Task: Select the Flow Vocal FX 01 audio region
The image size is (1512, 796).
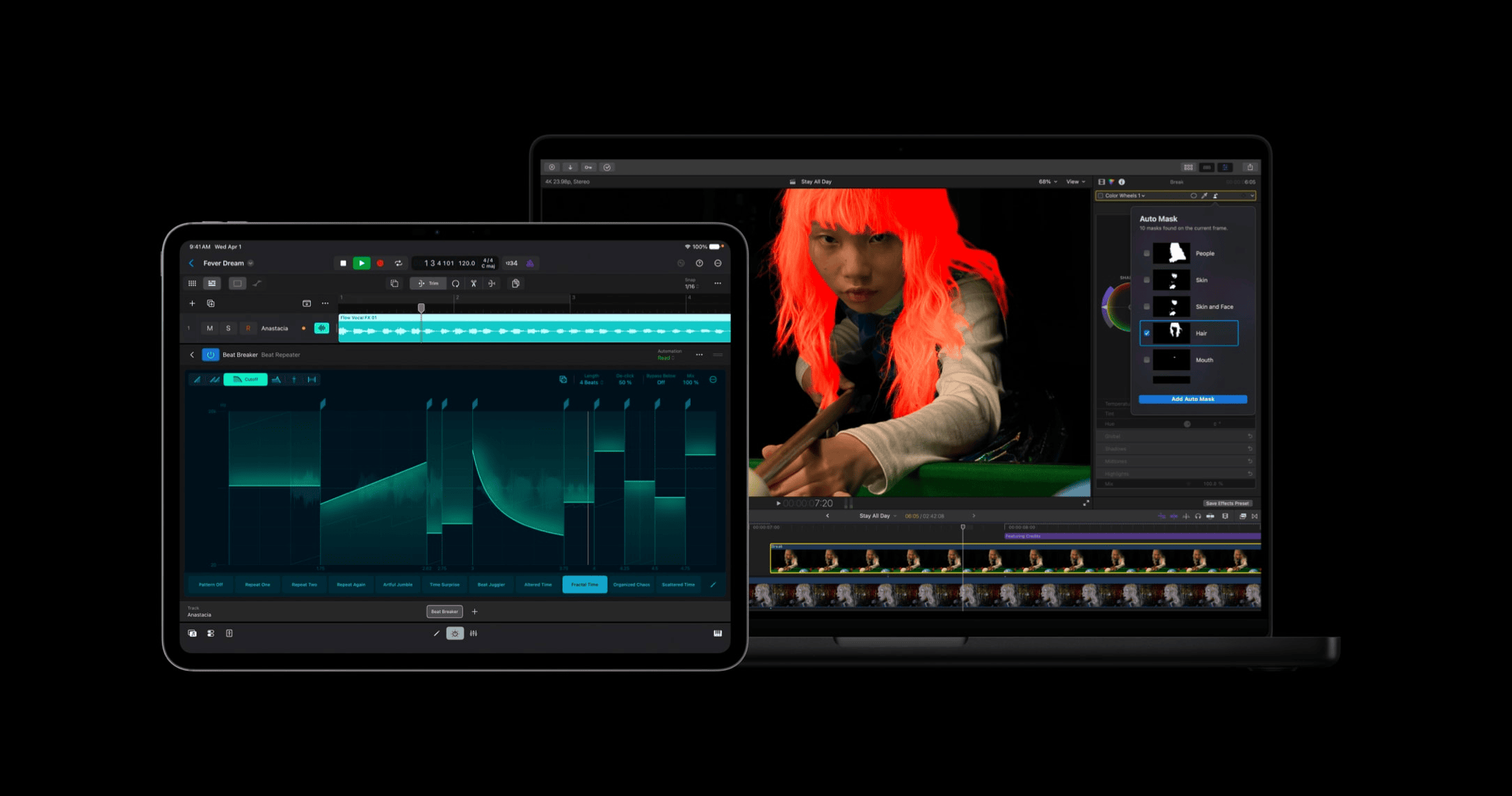Action: (534, 328)
